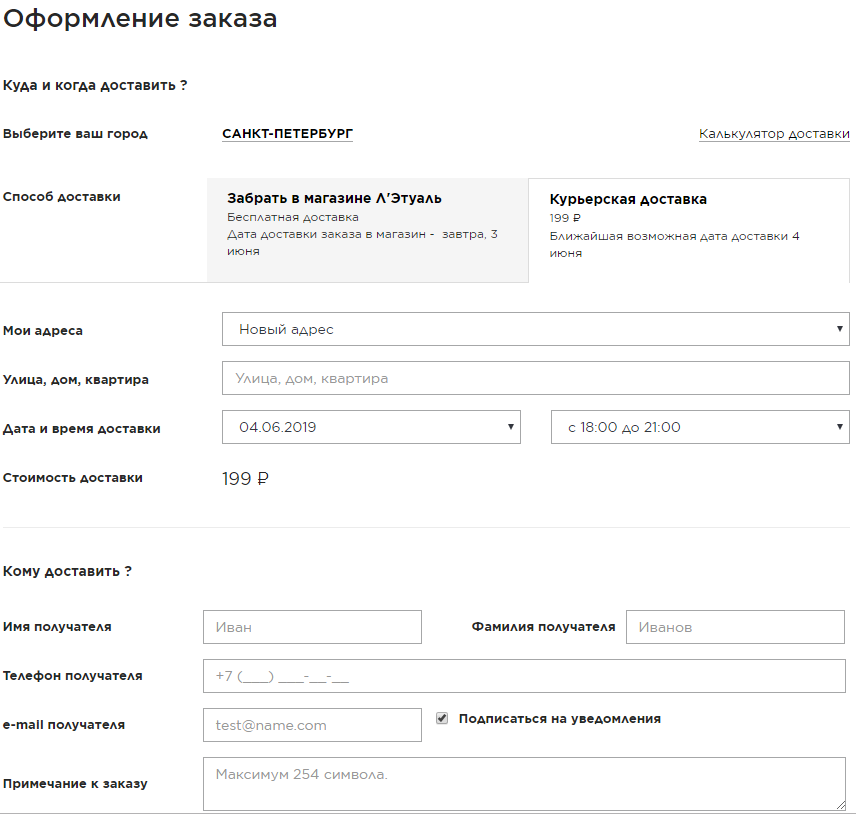The image size is (856, 814).
Task: Click the Кому доставить section heading
Action: coord(67,571)
